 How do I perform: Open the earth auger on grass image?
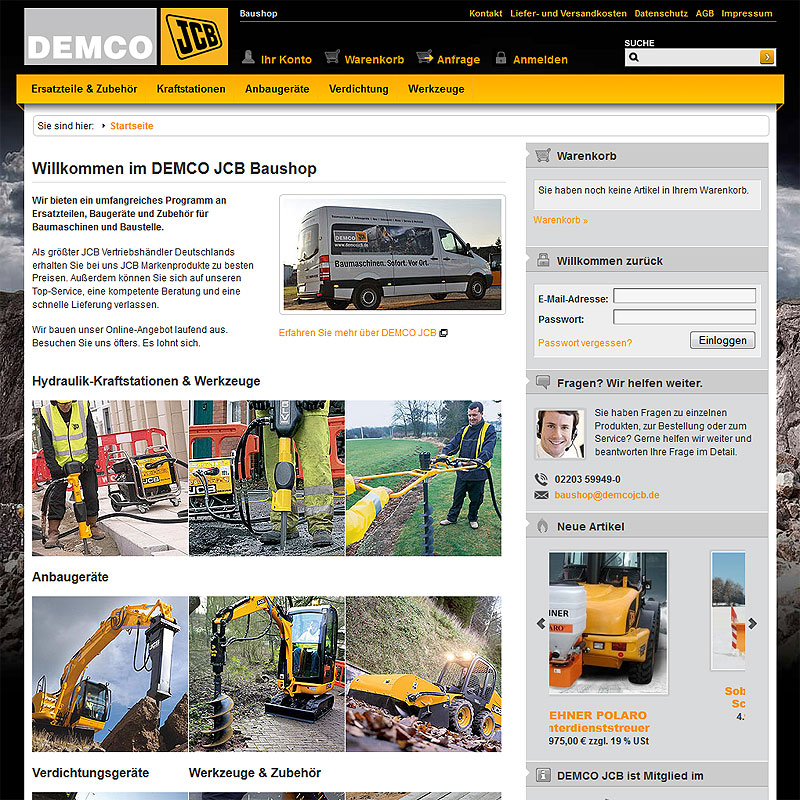(423, 478)
